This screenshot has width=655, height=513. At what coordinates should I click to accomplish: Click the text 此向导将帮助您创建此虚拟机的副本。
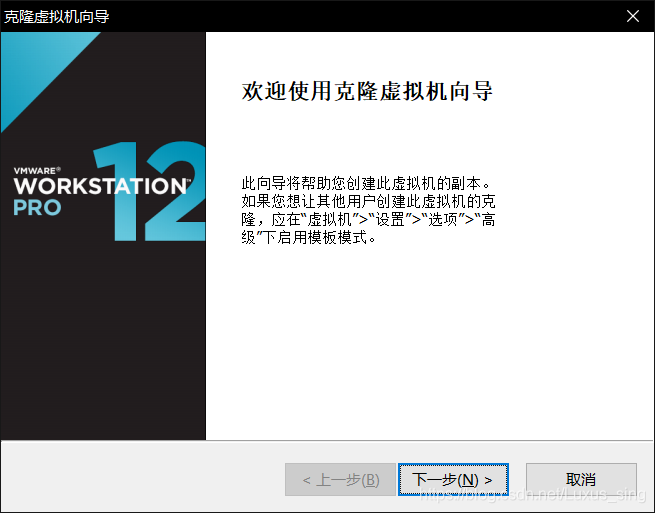(366, 183)
